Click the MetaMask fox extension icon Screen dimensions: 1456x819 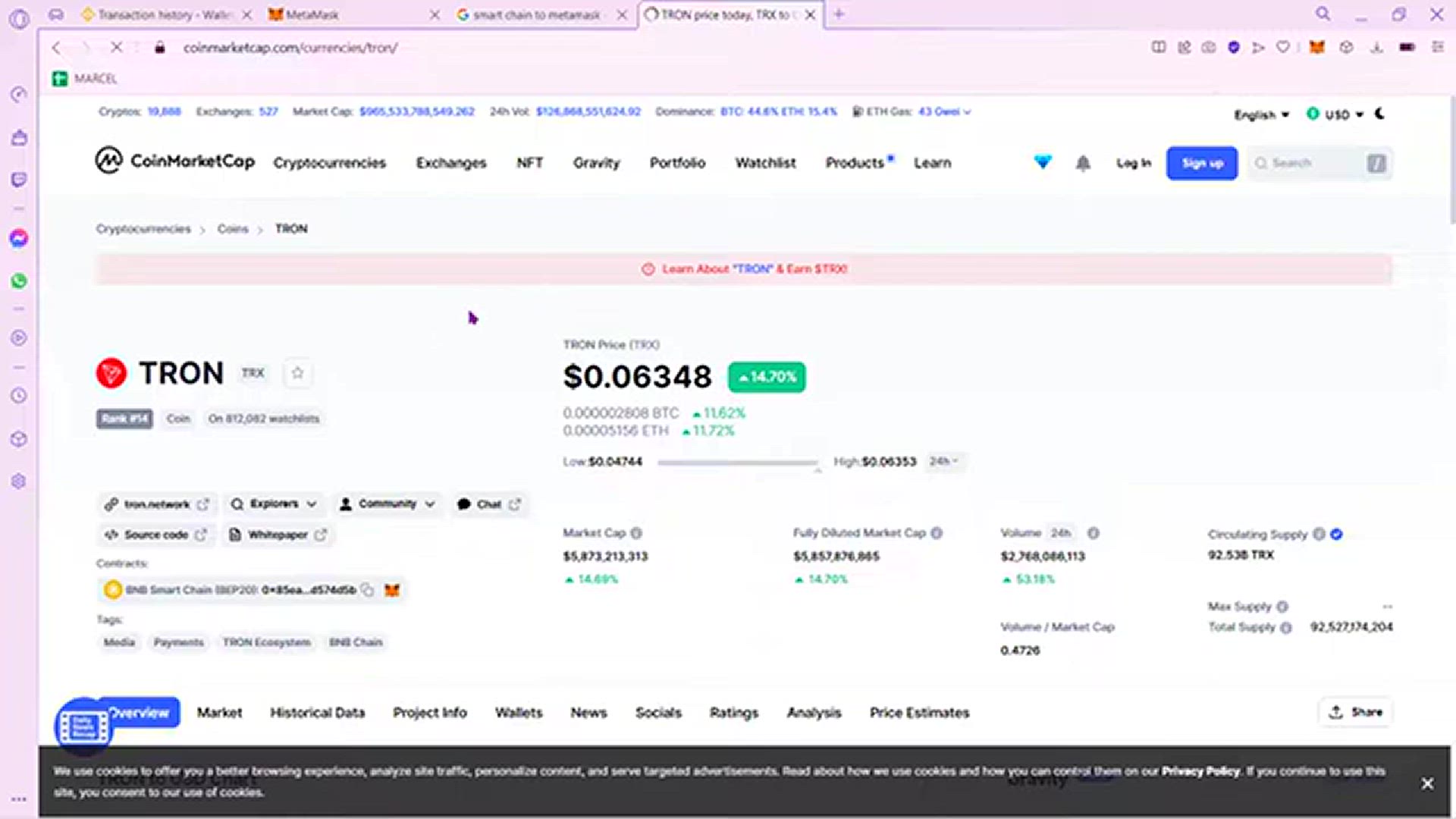pyautogui.click(x=1317, y=47)
